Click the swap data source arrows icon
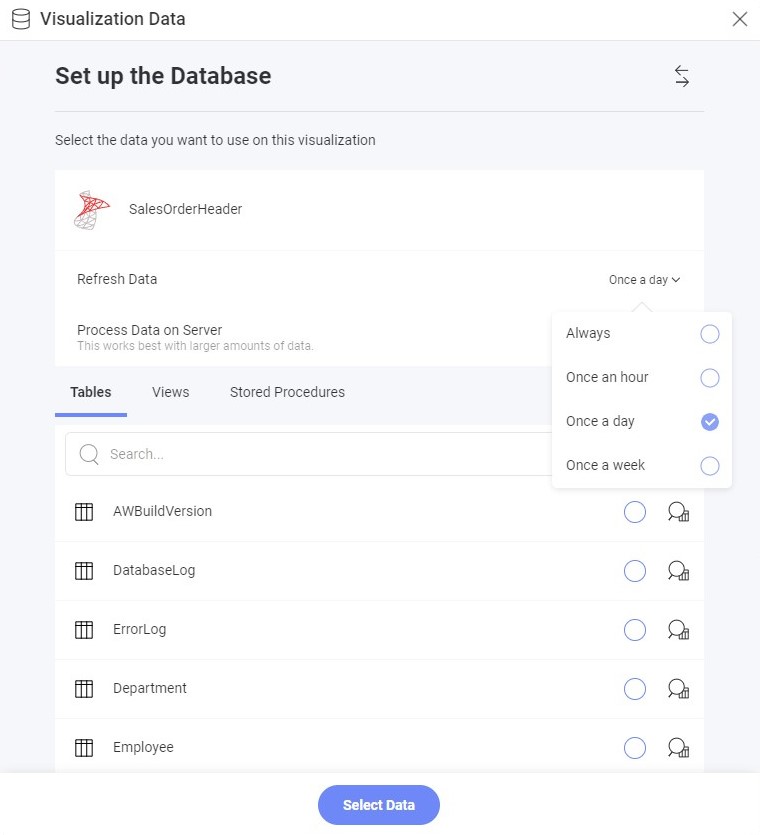The image size is (760, 835). 681,76
